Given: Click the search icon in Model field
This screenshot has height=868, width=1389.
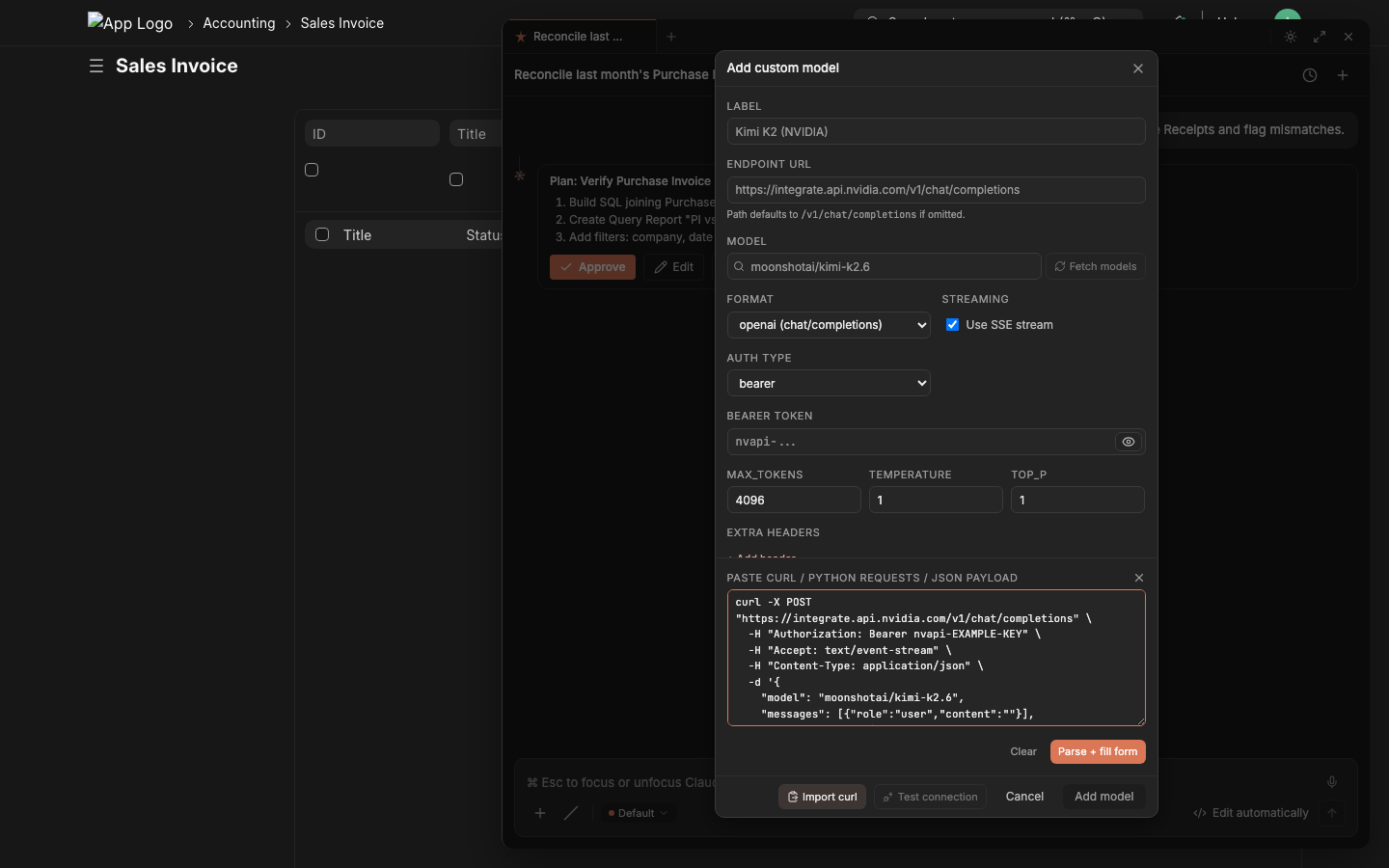Looking at the screenshot, I should [740, 266].
